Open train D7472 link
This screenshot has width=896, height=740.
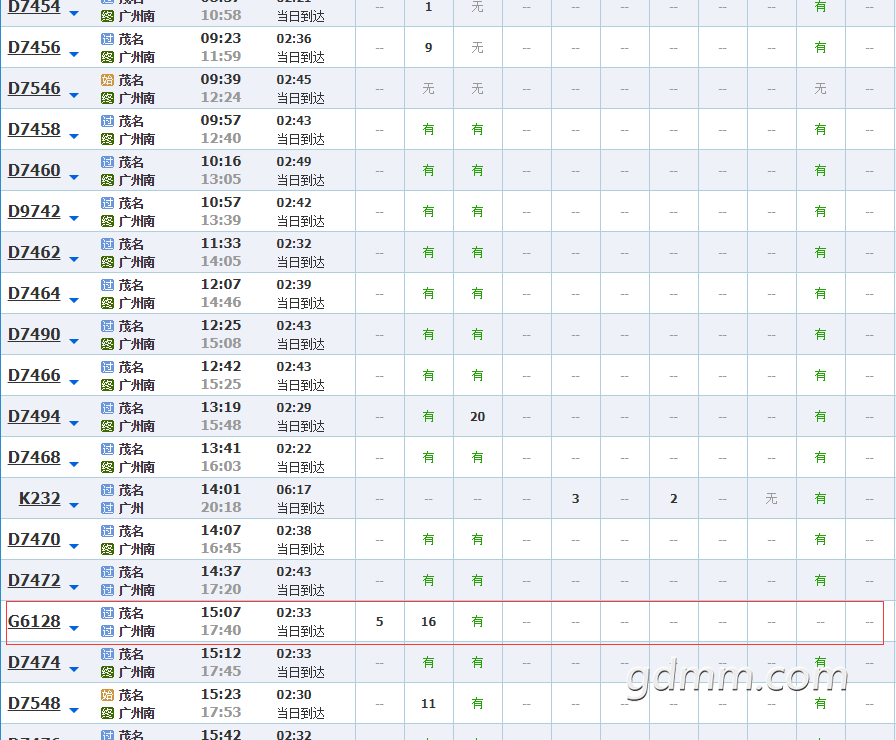click(x=34, y=581)
